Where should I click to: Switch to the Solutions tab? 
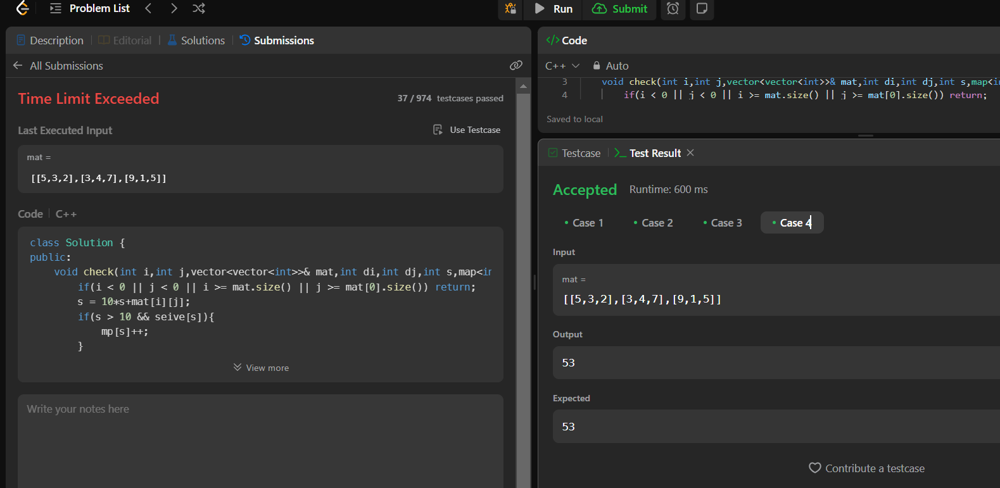(x=196, y=41)
